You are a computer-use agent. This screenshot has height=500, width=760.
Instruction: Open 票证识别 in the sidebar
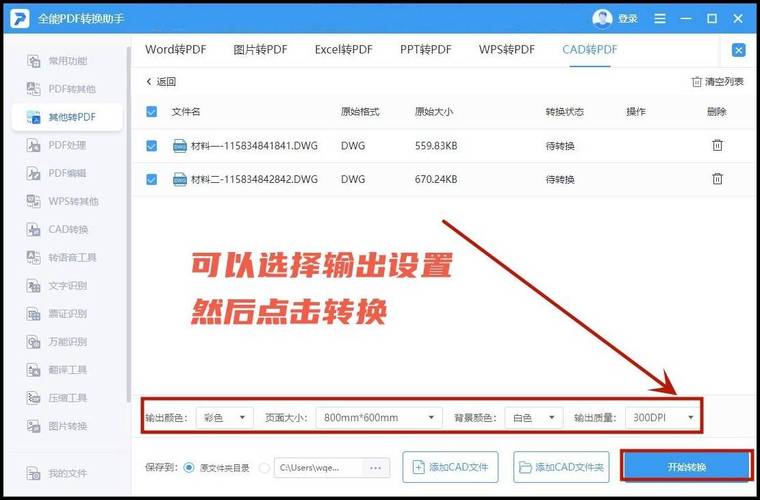56,314
